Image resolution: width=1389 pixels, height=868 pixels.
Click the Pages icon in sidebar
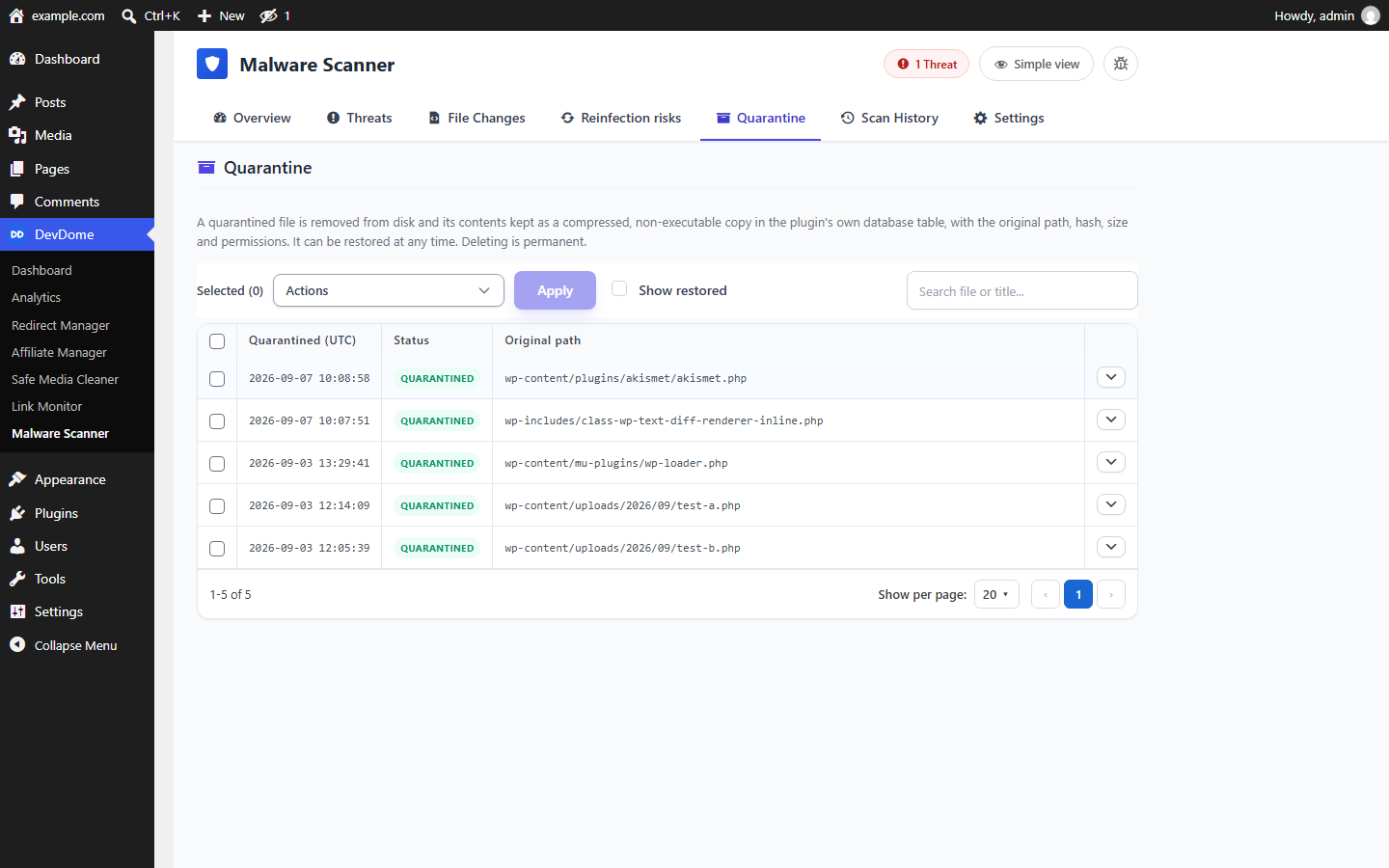[x=17, y=169]
